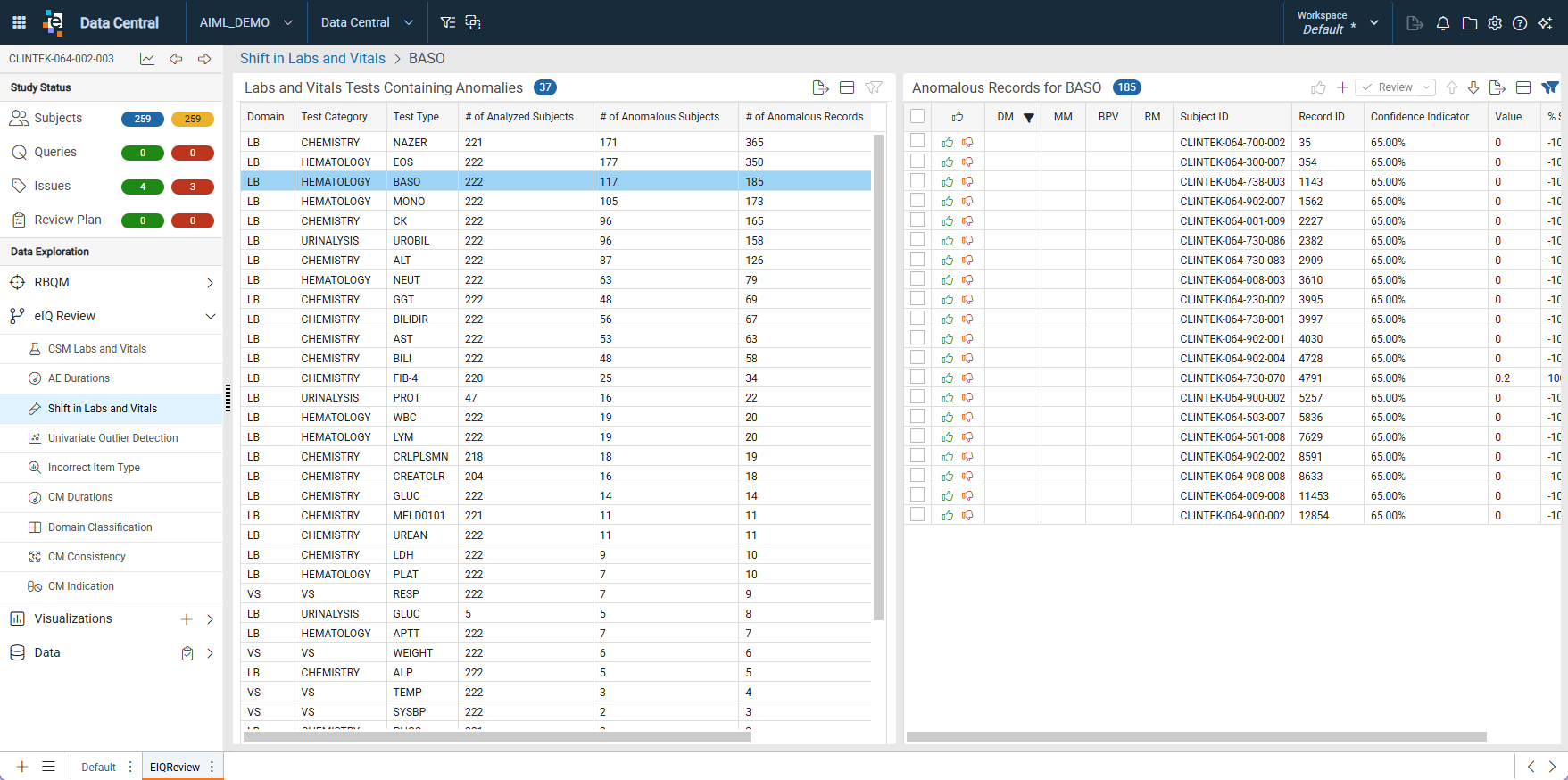Open the sheet list icon at the bottom
This screenshot has height=780, width=1568.
coord(49,767)
